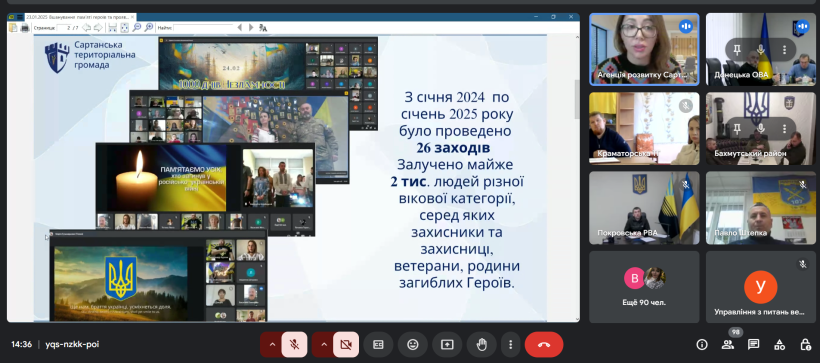Pin the Донецька ОВА participant tile

pos(737,50)
